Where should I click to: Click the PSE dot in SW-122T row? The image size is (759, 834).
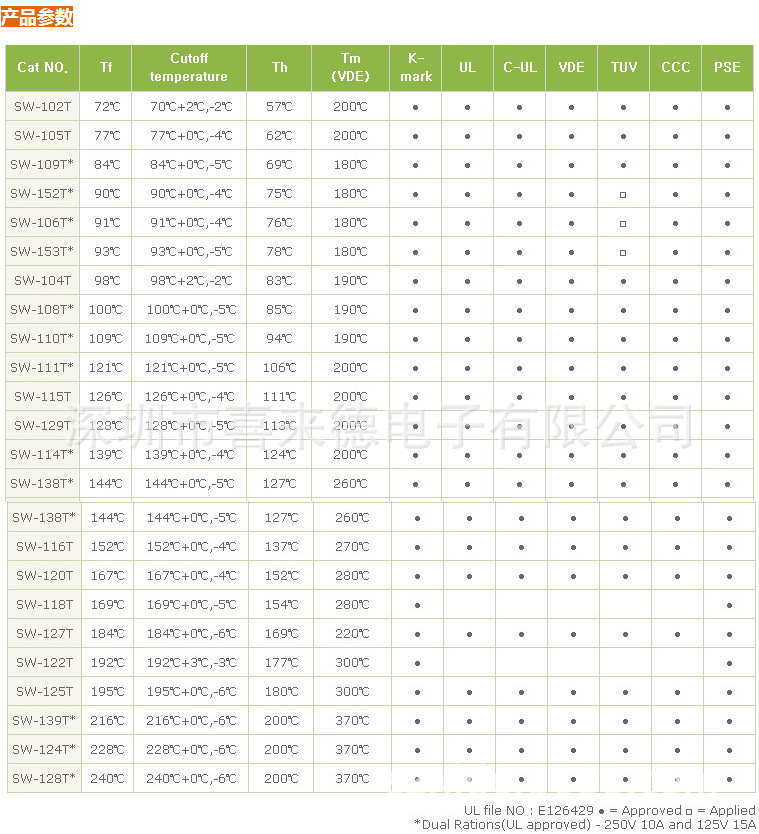click(729, 663)
